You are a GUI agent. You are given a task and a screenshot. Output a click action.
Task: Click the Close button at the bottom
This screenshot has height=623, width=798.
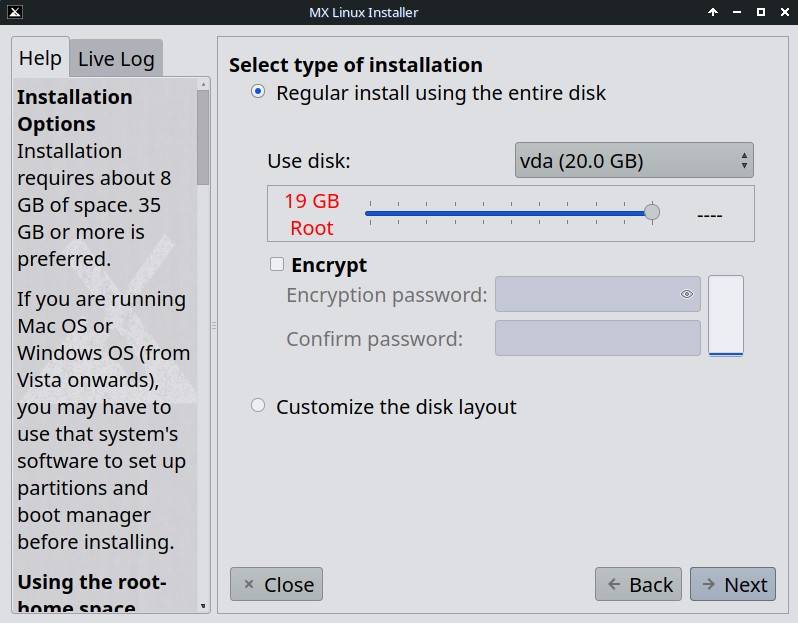276,585
